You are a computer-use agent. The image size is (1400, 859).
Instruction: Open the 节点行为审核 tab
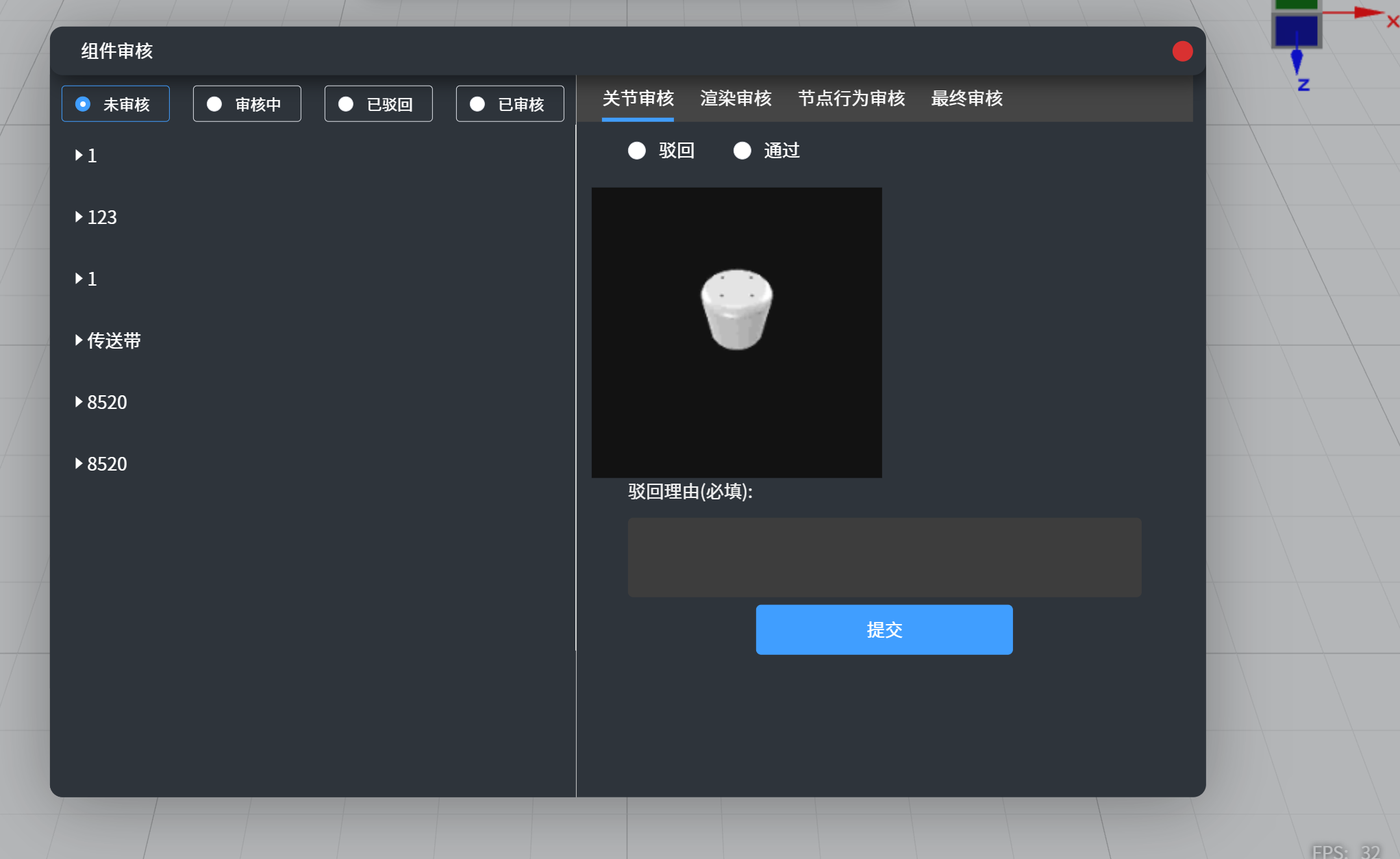click(x=851, y=99)
